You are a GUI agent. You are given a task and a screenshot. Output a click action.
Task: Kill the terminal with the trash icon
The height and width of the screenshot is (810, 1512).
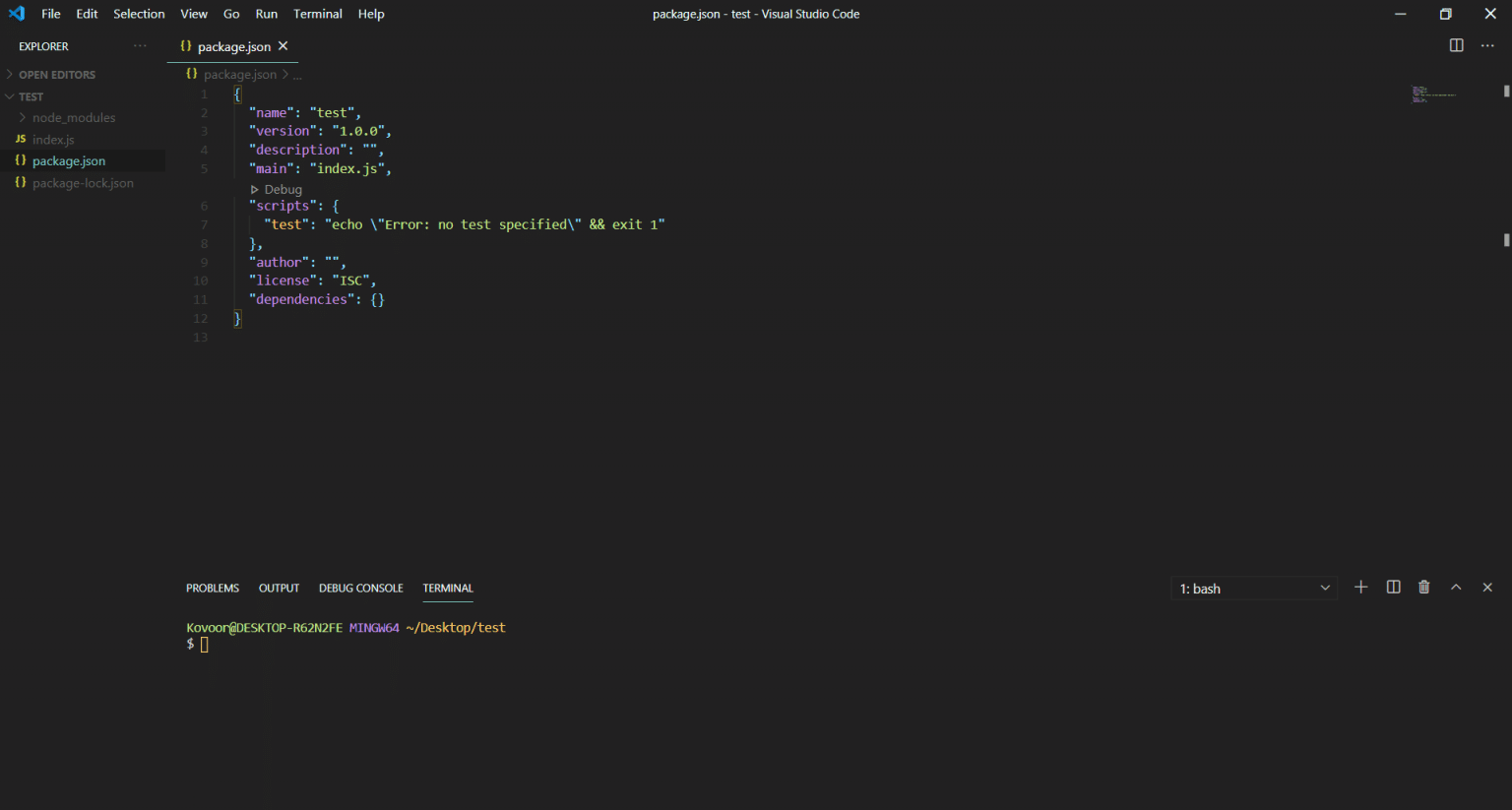point(1423,588)
